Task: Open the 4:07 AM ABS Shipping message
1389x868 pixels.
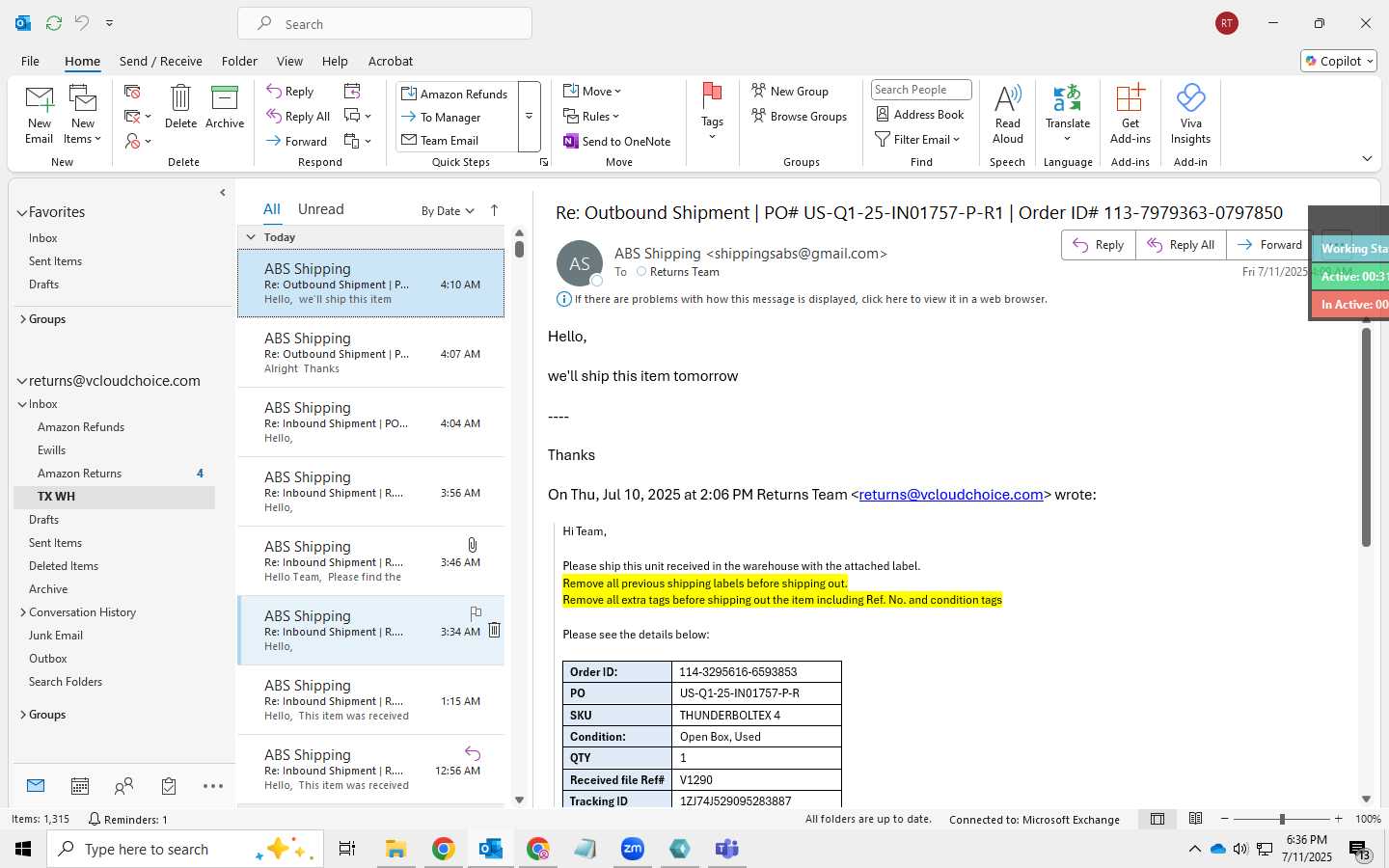Action: click(371, 353)
